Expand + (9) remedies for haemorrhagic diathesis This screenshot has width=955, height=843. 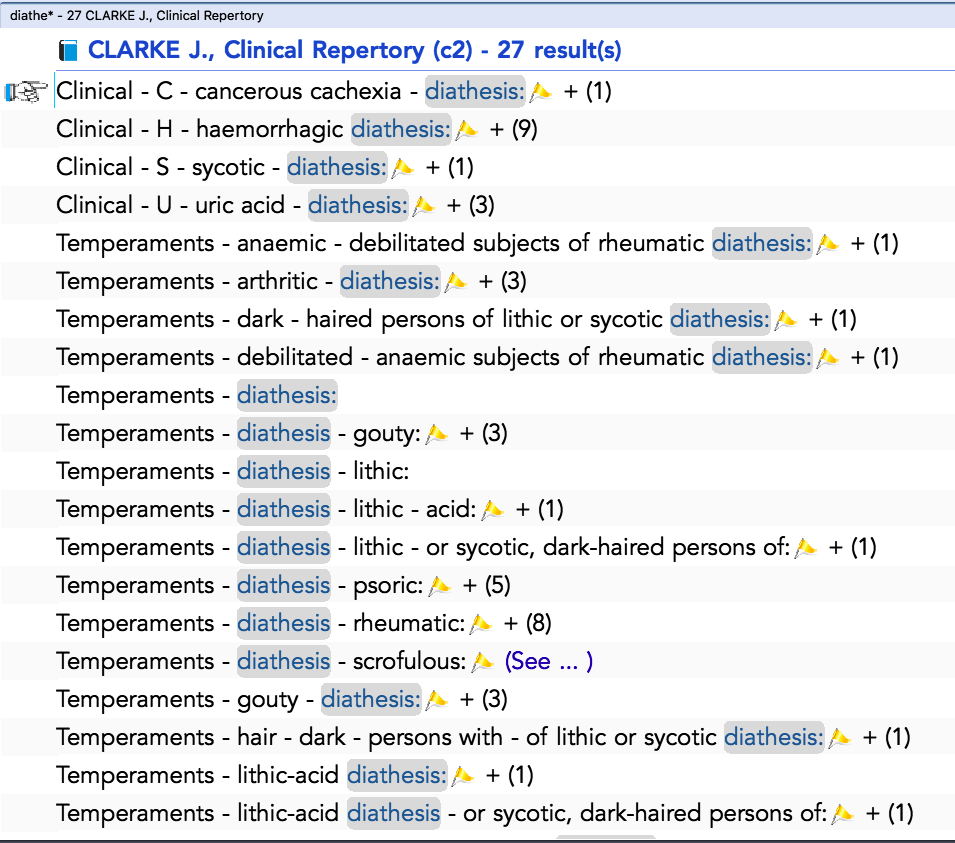[x=513, y=129]
